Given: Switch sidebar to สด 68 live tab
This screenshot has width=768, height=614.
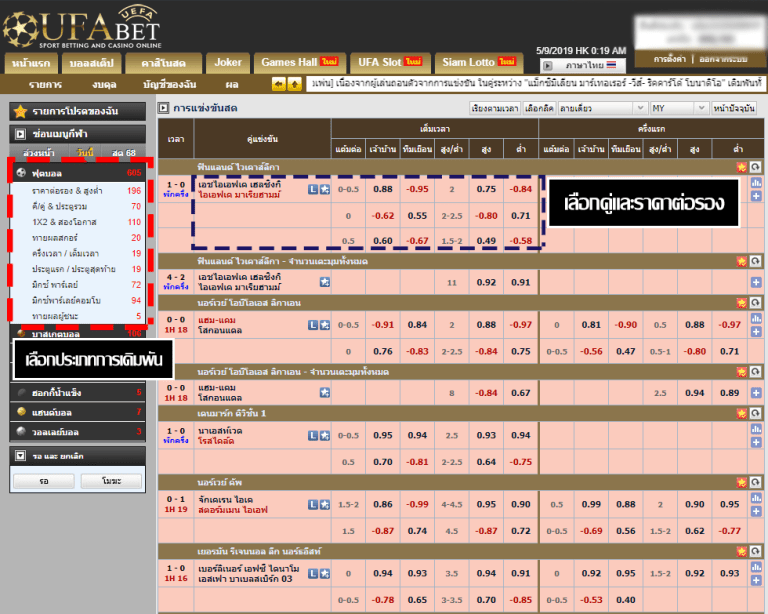Looking at the screenshot, I should point(123,152).
